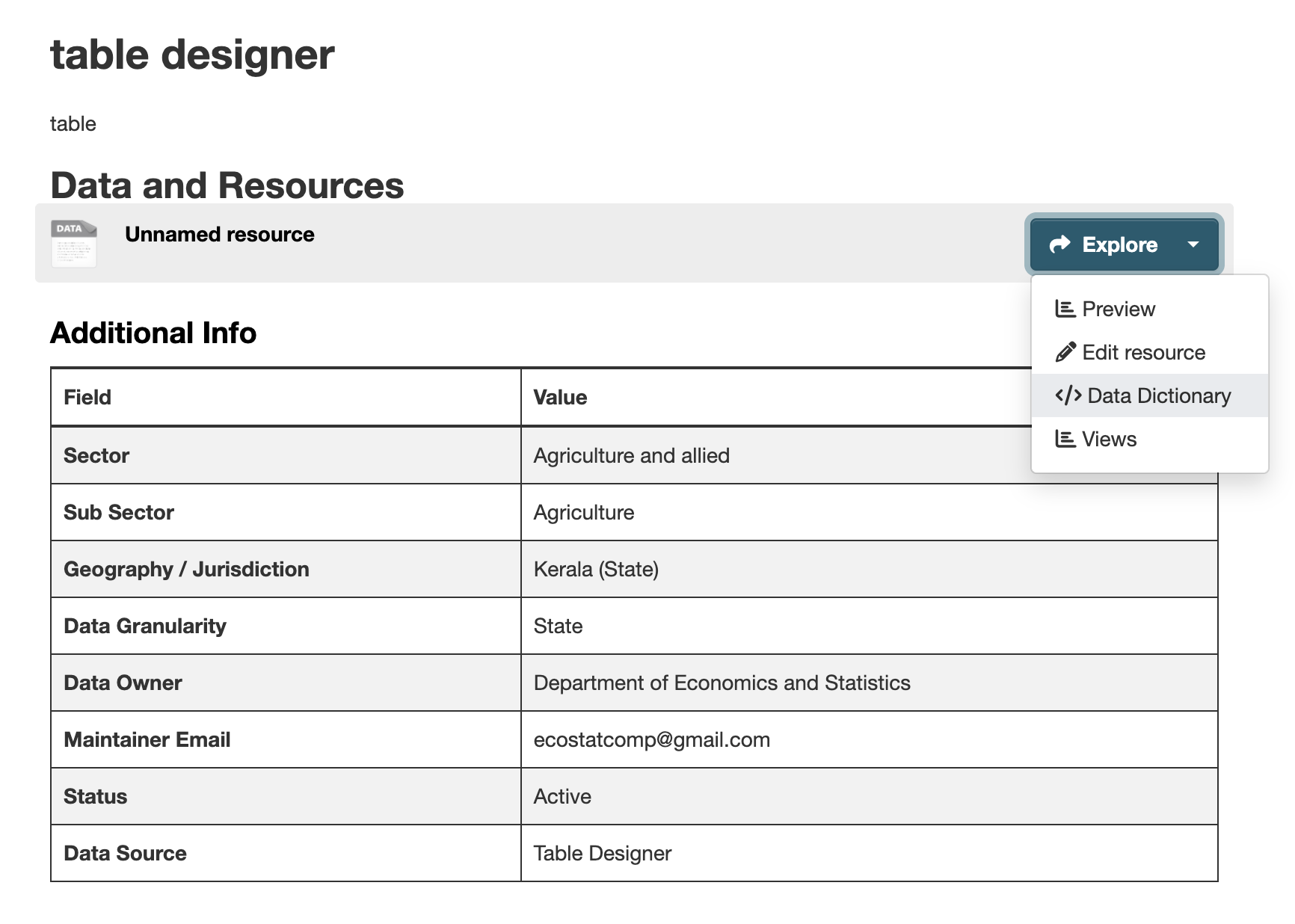The image size is (1295, 924).
Task: Click the 'table' description text
Action: [x=73, y=123]
